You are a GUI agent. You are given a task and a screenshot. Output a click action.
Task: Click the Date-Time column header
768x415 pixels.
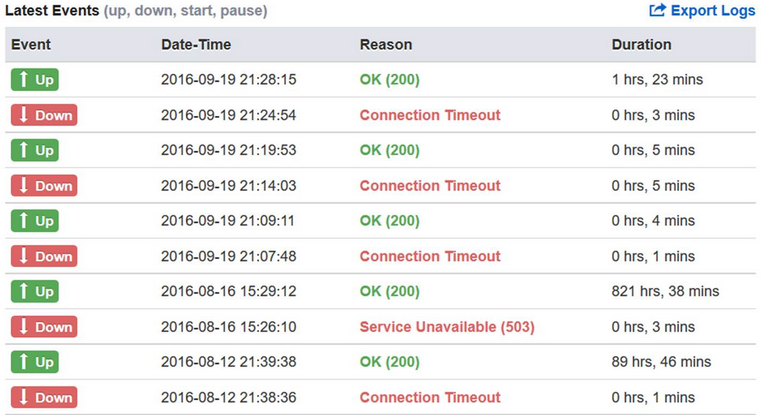[x=196, y=45]
